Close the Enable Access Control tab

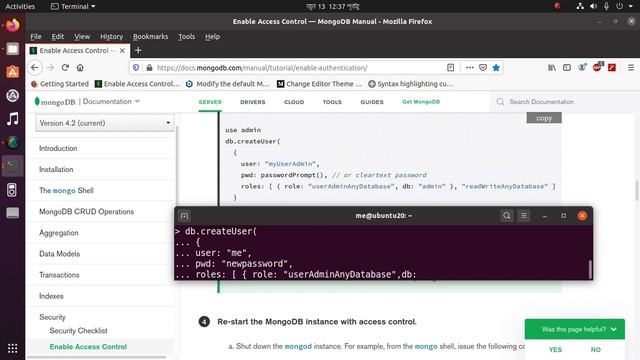tap(122, 51)
